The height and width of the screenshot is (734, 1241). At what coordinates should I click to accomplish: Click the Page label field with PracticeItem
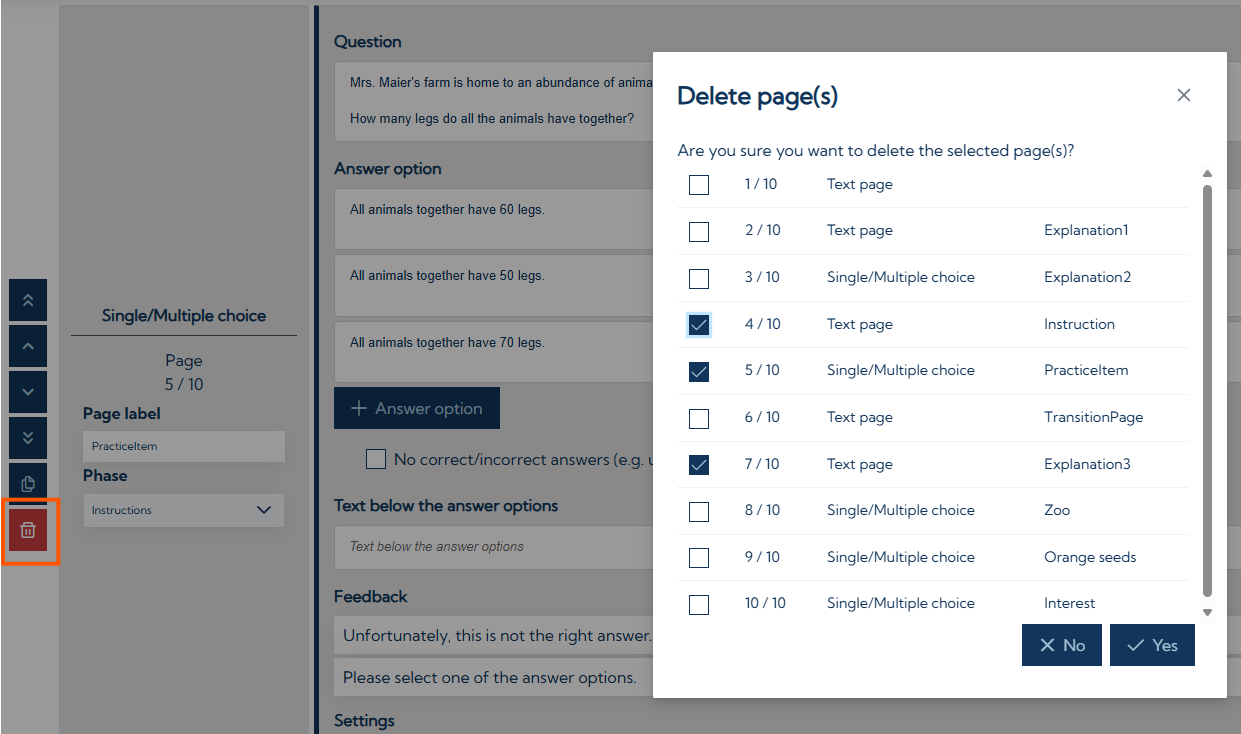pos(183,447)
